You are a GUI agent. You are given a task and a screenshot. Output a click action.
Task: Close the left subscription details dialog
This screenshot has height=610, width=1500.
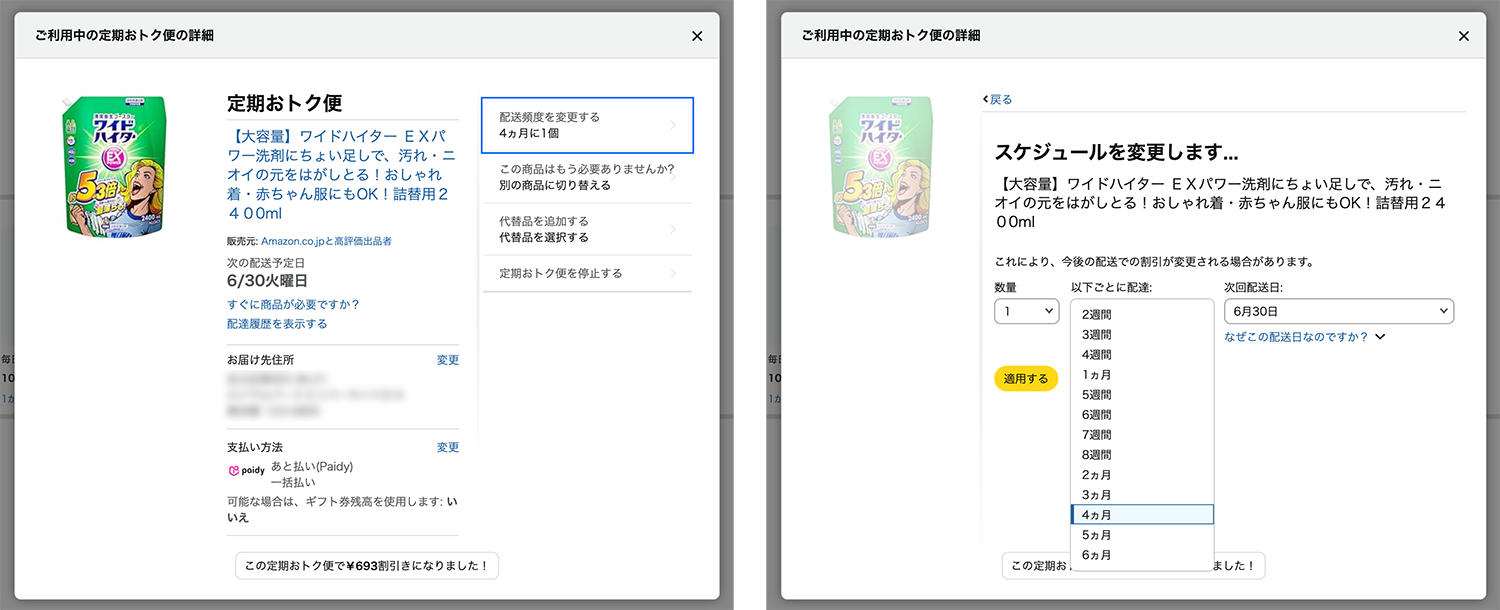pyautogui.click(x=697, y=36)
